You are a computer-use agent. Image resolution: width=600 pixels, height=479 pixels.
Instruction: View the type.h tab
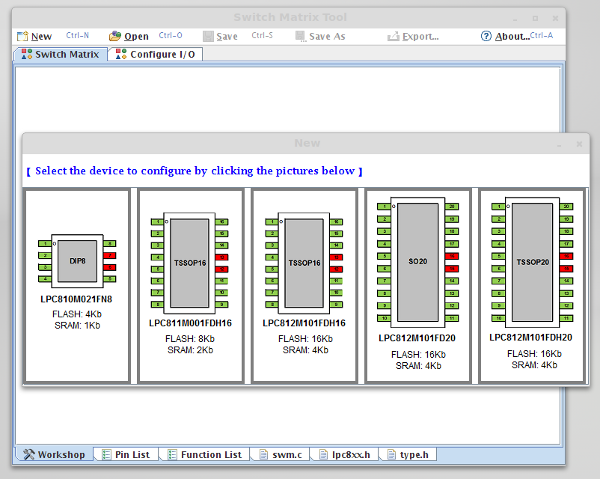click(408, 455)
